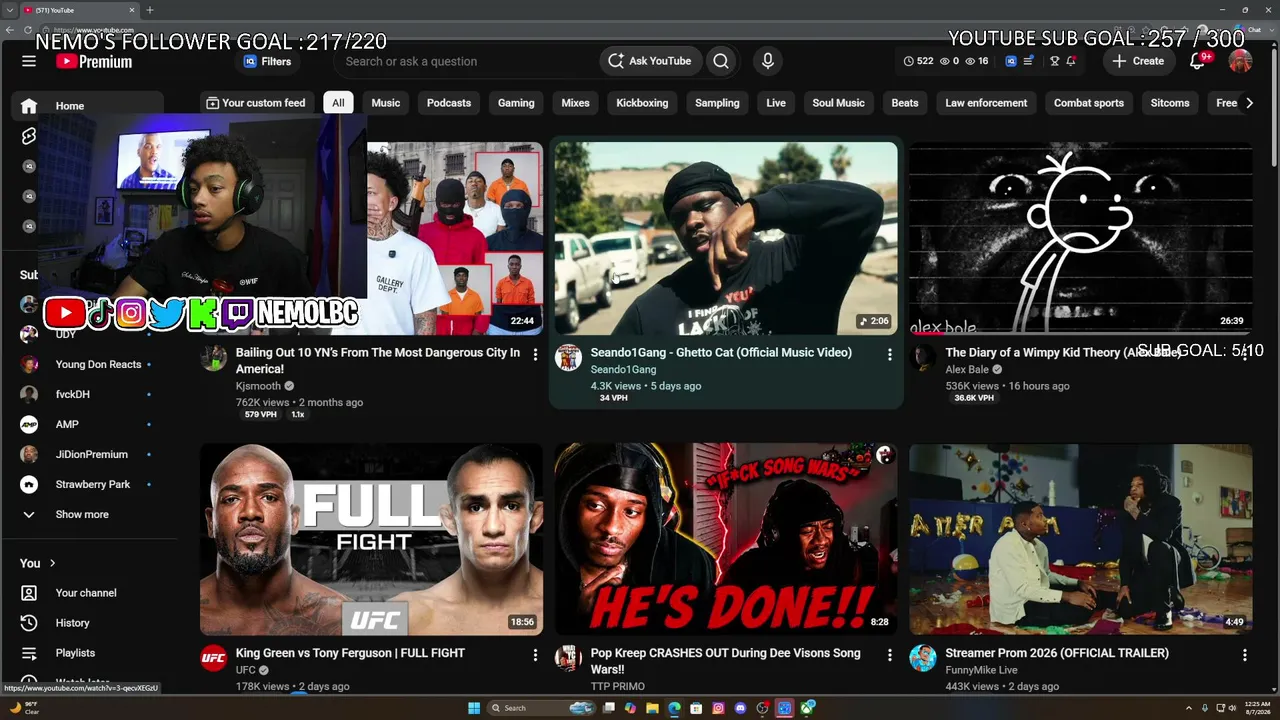This screenshot has height=720, width=1280.
Task: Select the Kickboxing category chip
Action: click(642, 103)
